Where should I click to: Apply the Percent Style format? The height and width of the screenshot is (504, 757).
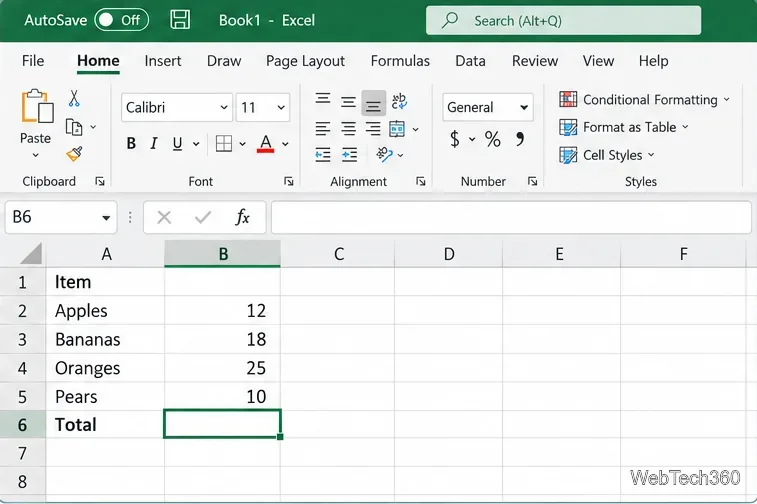[x=493, y=139]
